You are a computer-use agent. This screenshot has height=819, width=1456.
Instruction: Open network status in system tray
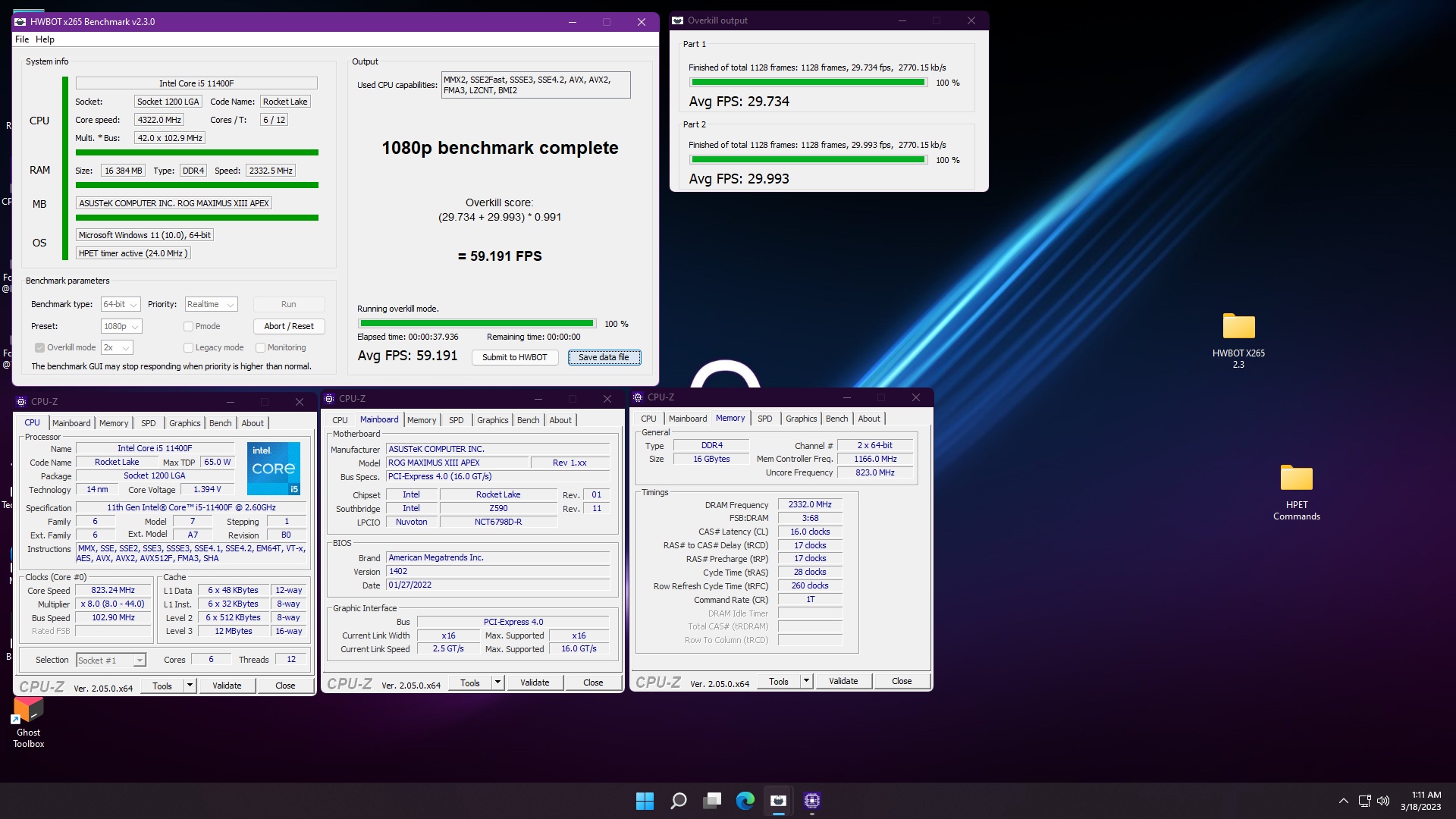tap(1364, 801)
